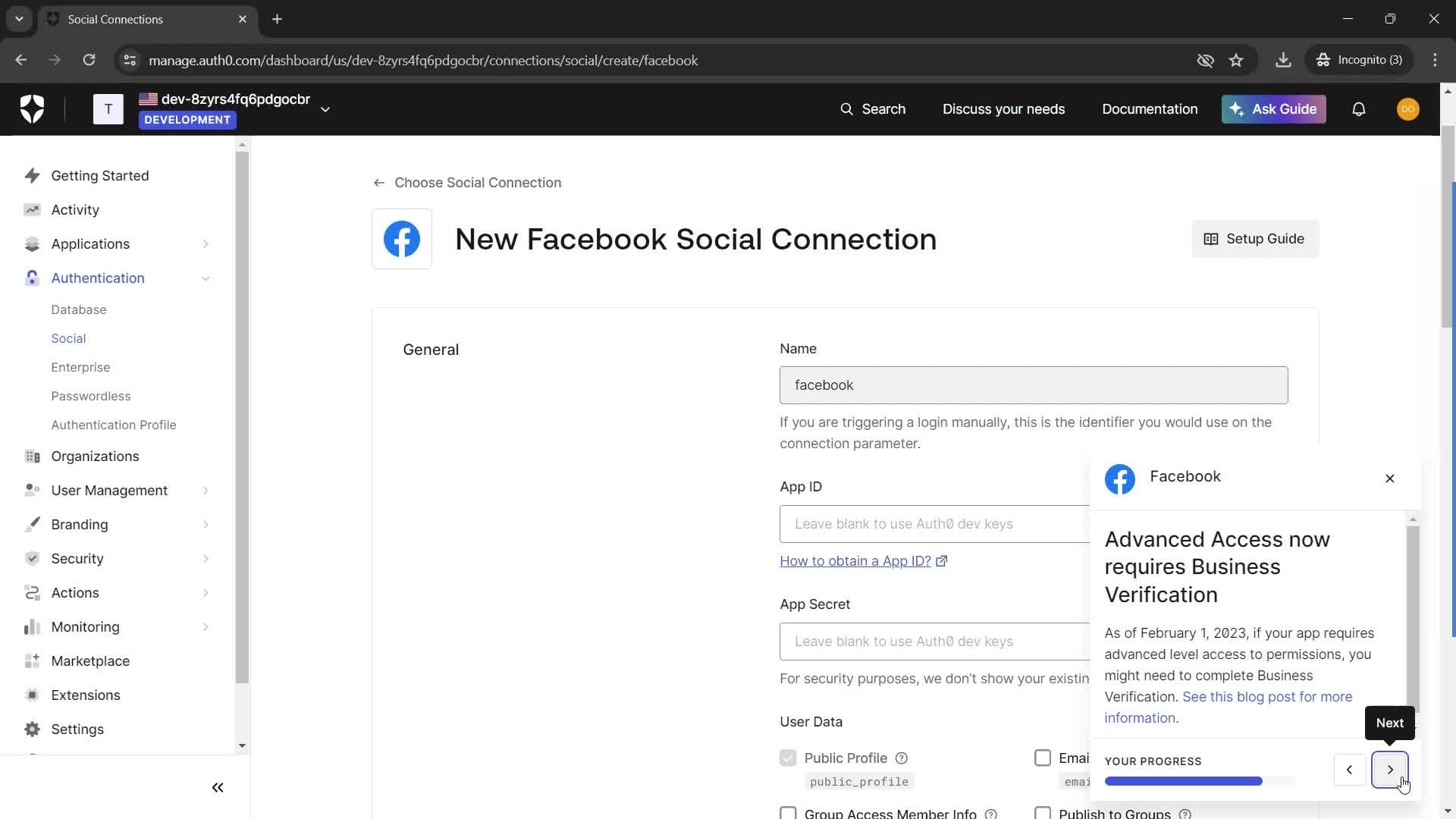Close the Social Connections tab
This screenshot has height=819, width=1456.
click(243, 19)
